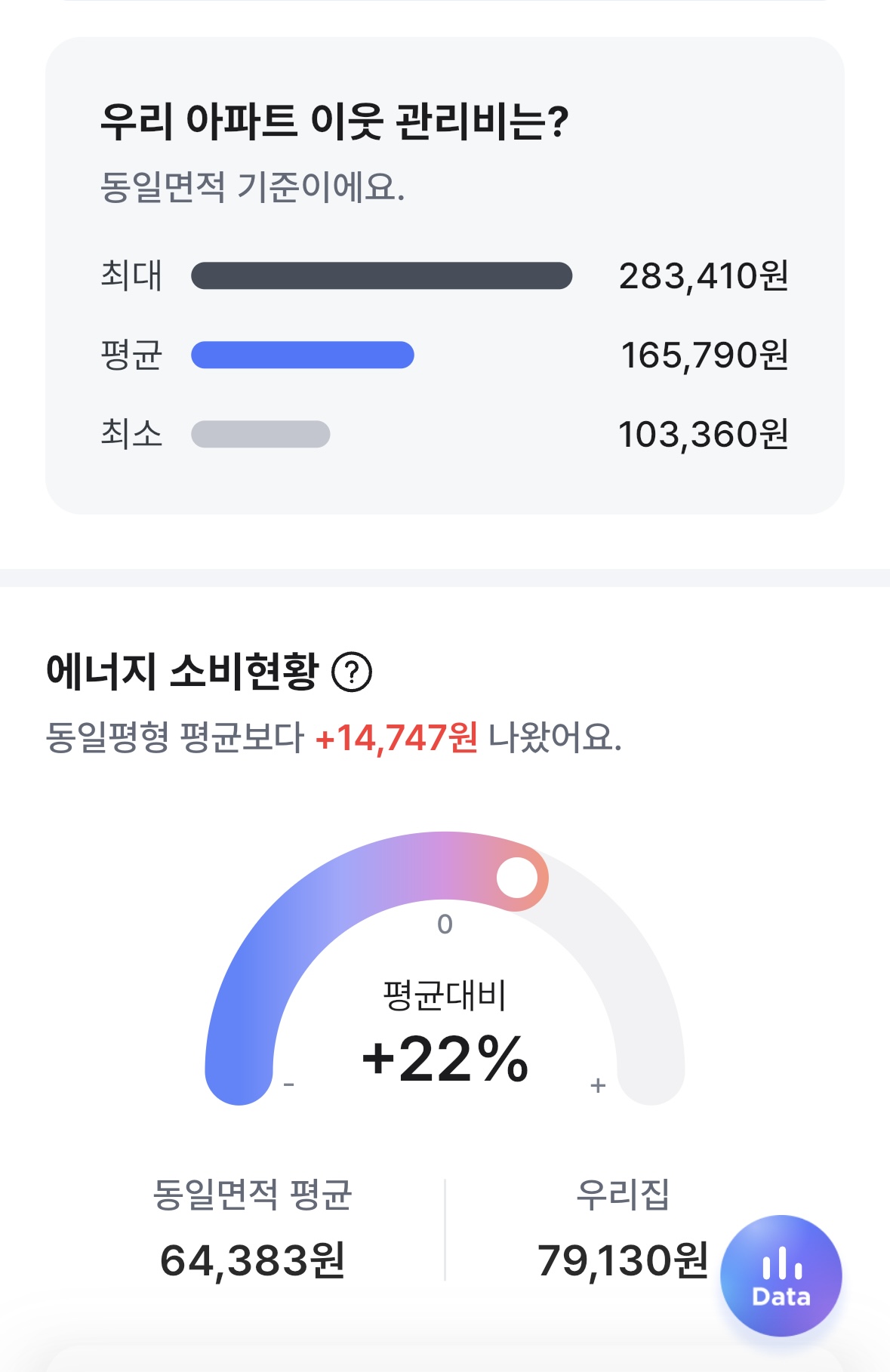Open the 에너지 소비현황 help question-mark icon
The width and height of the screenshot is (890, 1372).
pyautogui.click(x=353, y=672)
